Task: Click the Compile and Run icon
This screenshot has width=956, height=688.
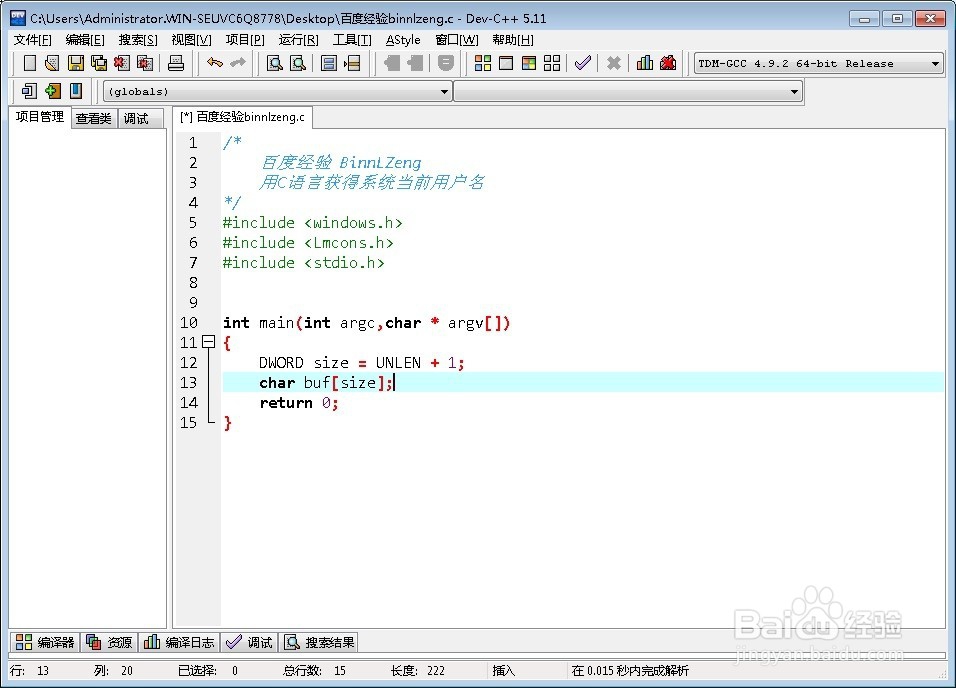Action: [x=529, y=63]
